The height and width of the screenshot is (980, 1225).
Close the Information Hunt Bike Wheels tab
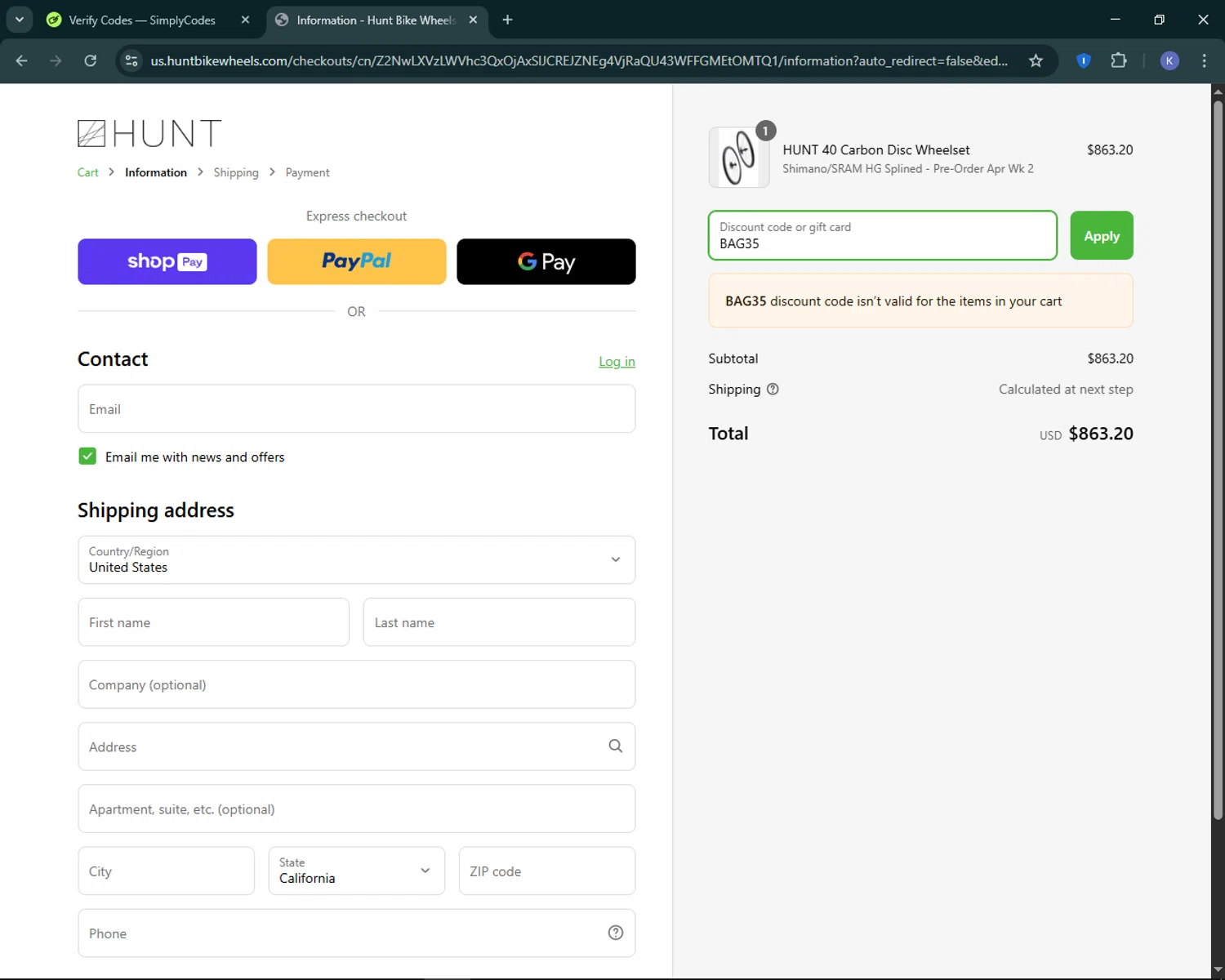tap(473, 20)
